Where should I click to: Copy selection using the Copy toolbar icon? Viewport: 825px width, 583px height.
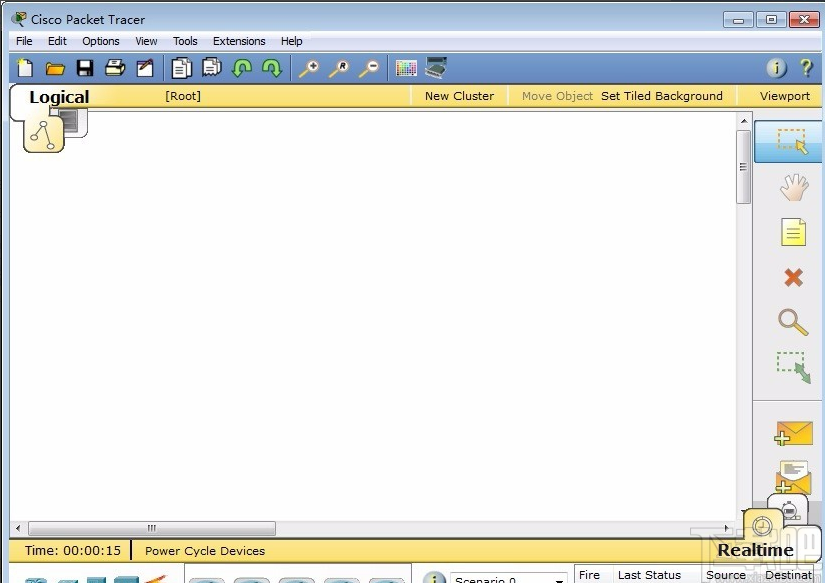tap(182, 68)
